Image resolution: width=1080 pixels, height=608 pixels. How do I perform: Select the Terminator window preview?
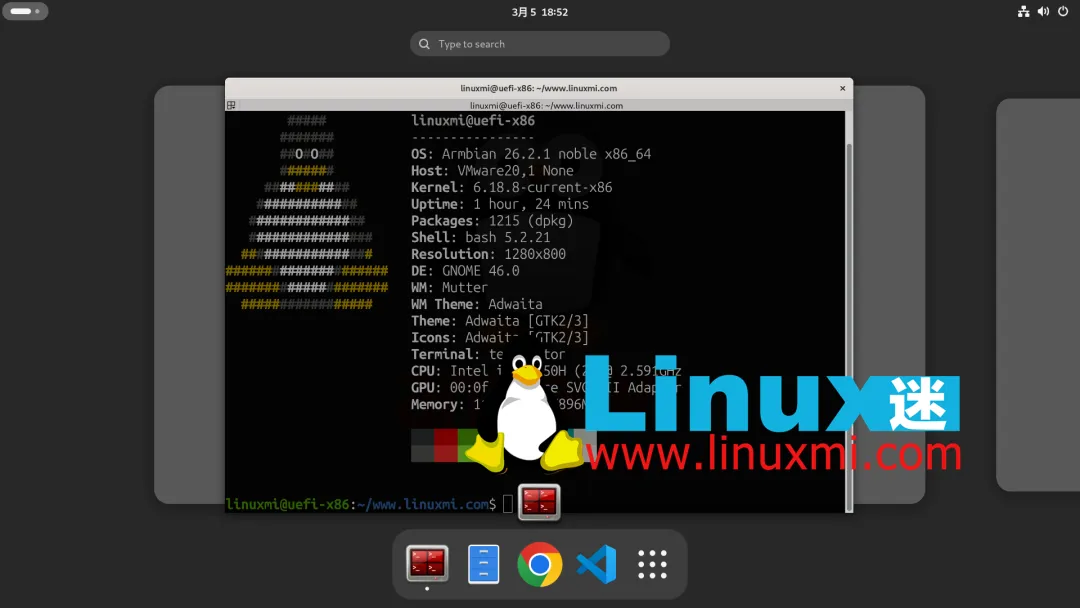(x=539, y=295)
